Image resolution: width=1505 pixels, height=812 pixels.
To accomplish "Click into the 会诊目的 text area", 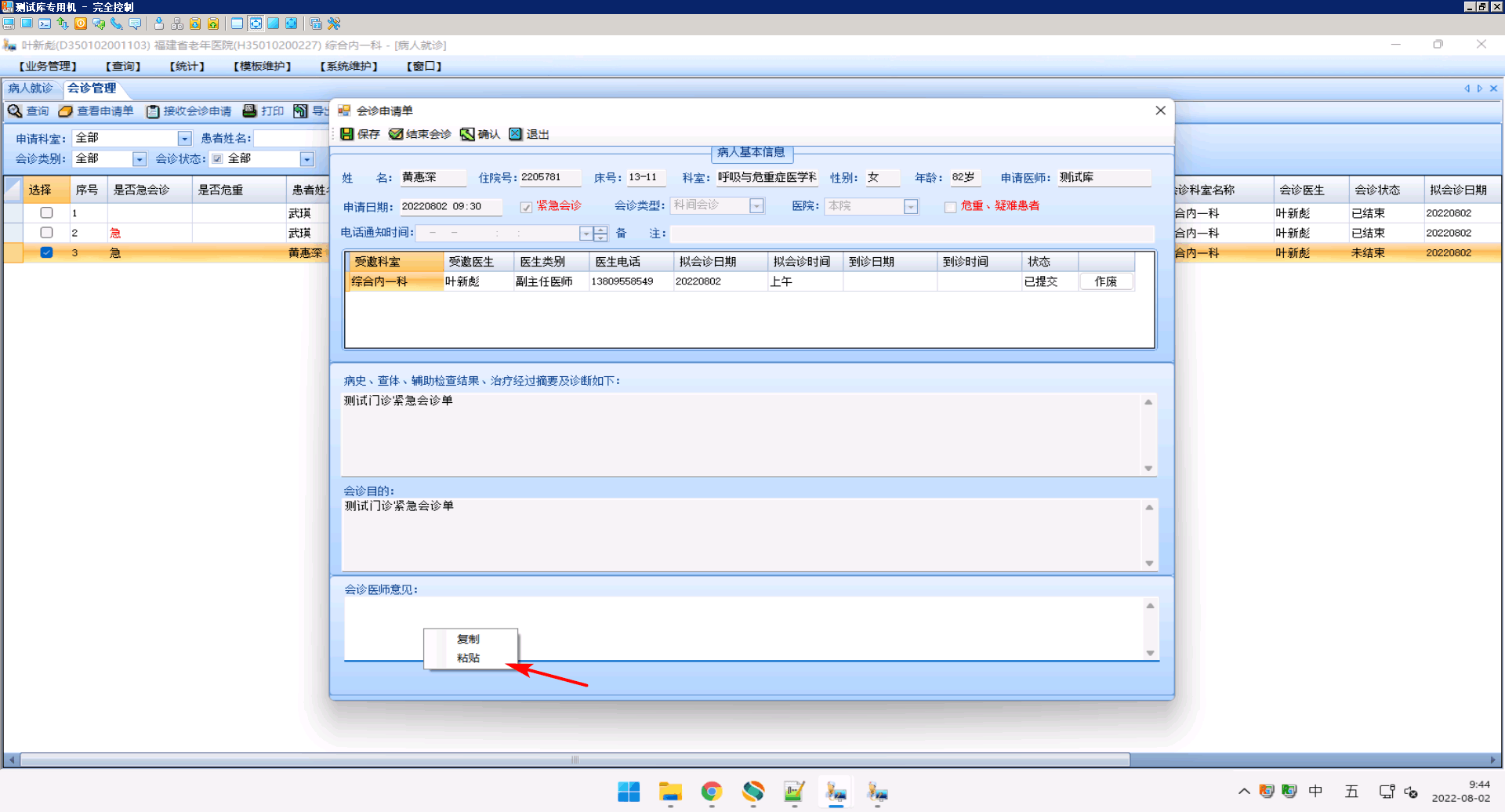I will point(742,535).
